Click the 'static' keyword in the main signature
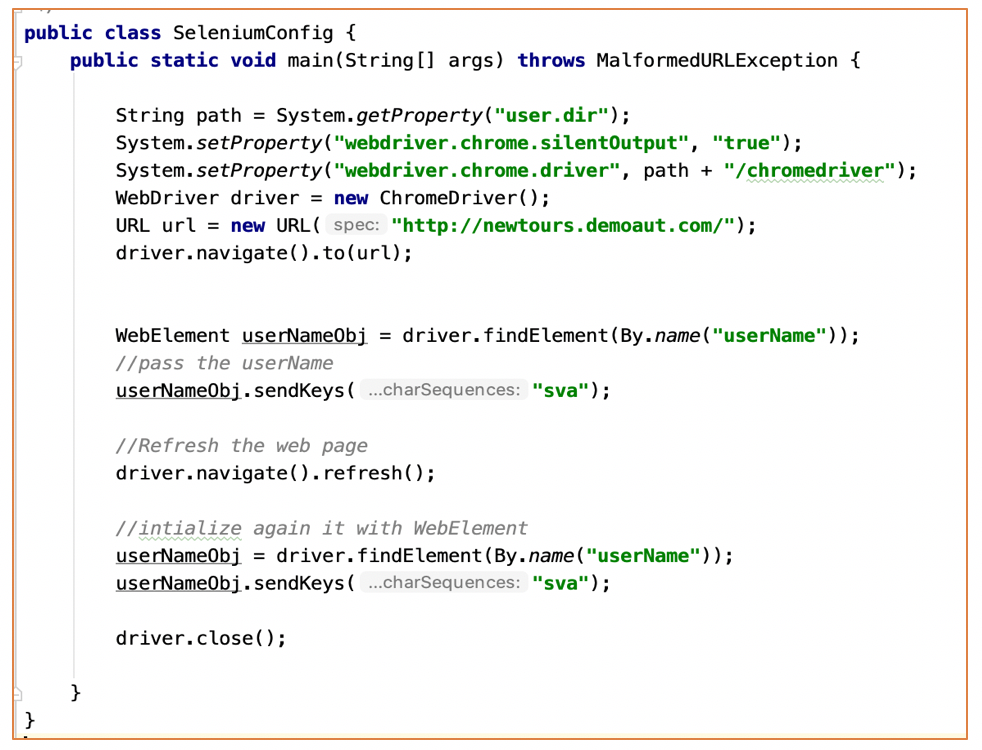 184,60
